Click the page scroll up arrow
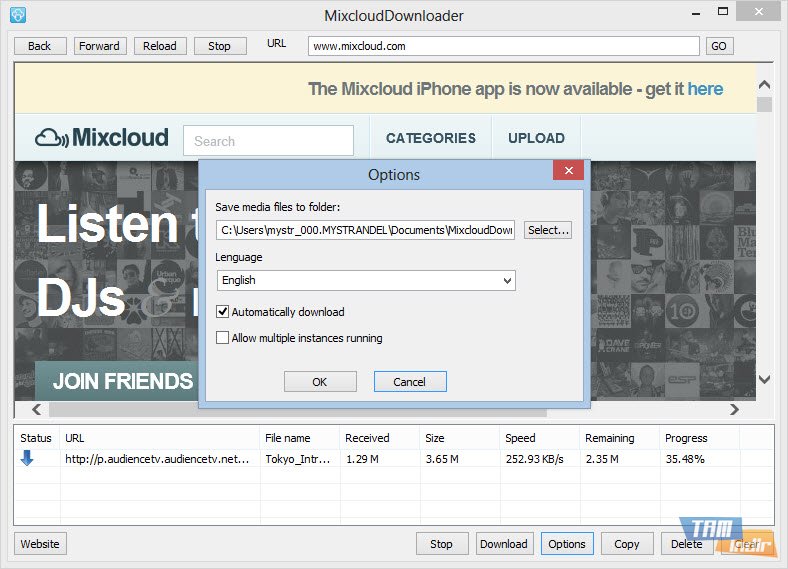 764,84
